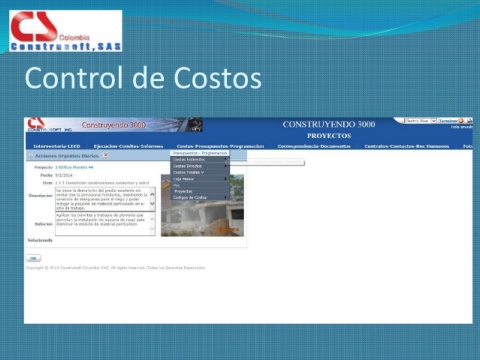Click the orange Terminar icon at top right
The image size is (480, 360).
[461, 121]
